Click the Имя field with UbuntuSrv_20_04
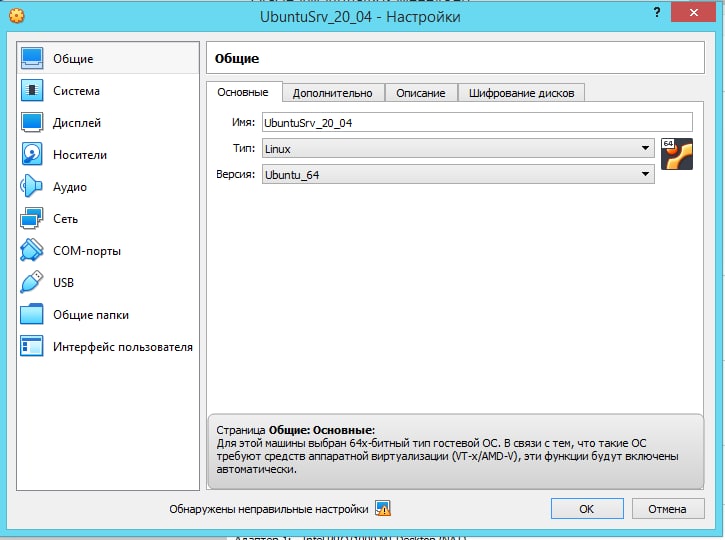 tap(477, 123)
